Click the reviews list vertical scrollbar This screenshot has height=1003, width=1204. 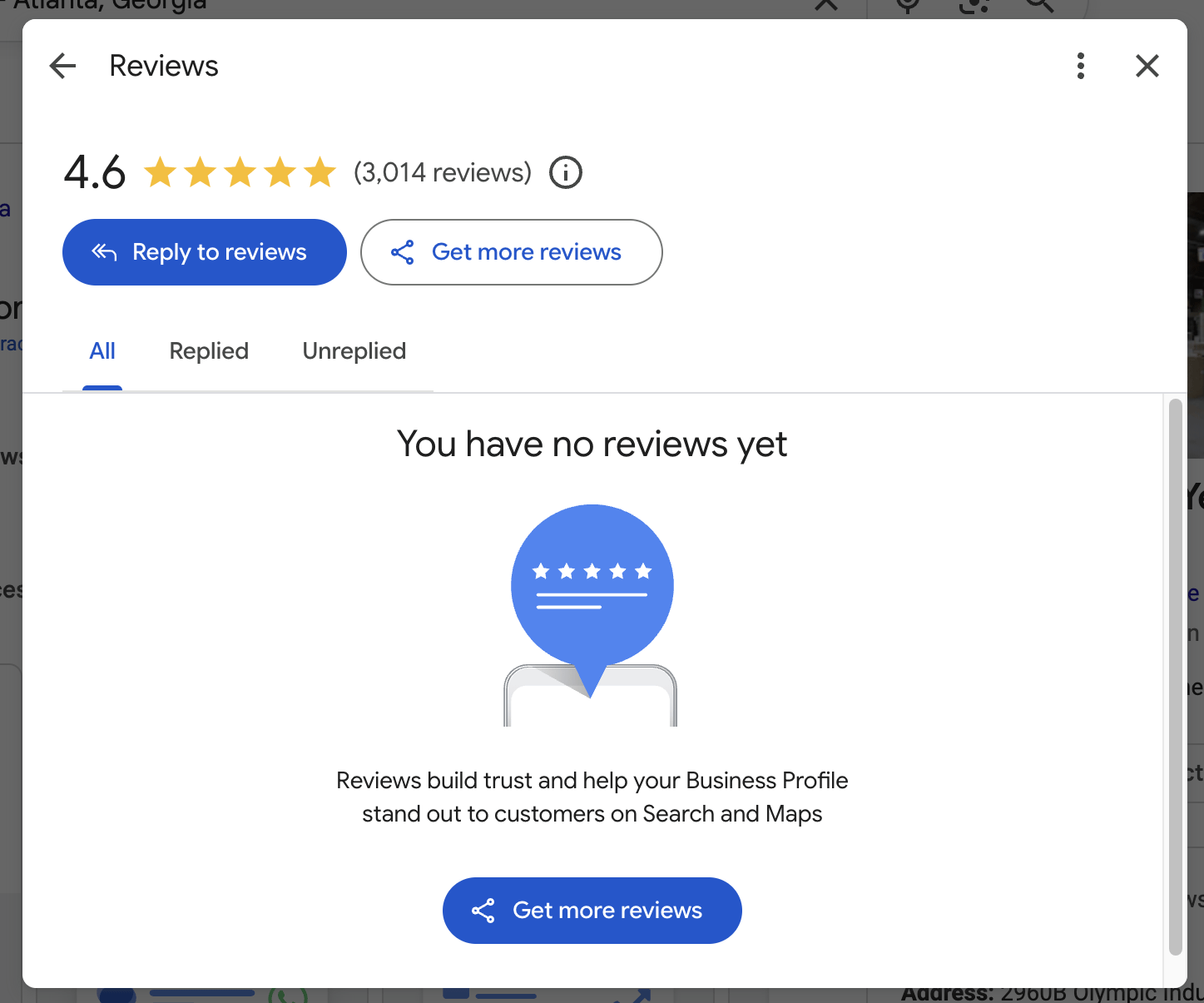click(x=1176, y=677)
